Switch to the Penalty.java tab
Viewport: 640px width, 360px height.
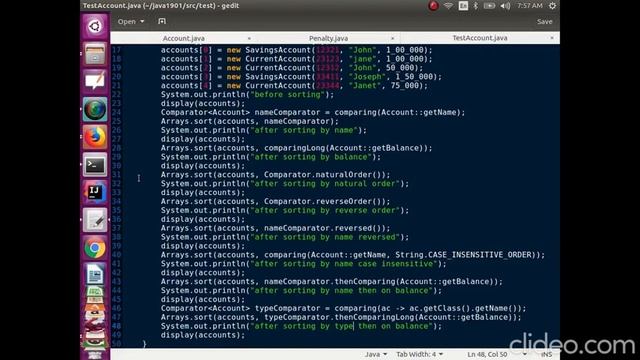(x=328, y=38)
